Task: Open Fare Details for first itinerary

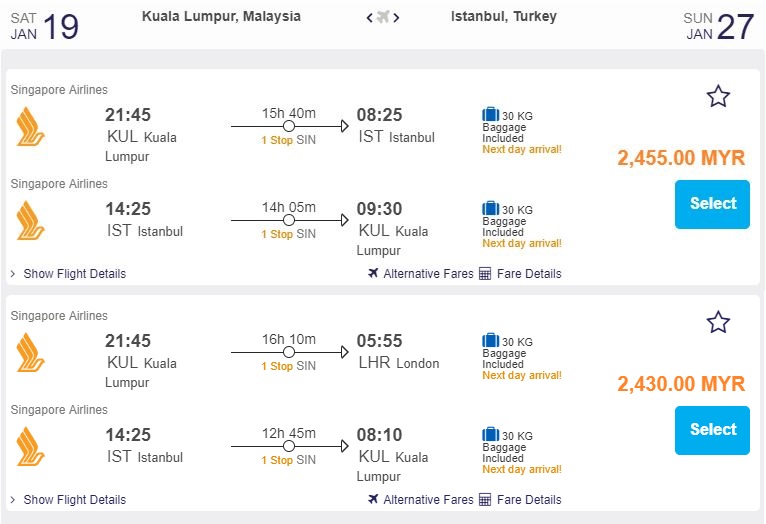Action: point(529,274)
